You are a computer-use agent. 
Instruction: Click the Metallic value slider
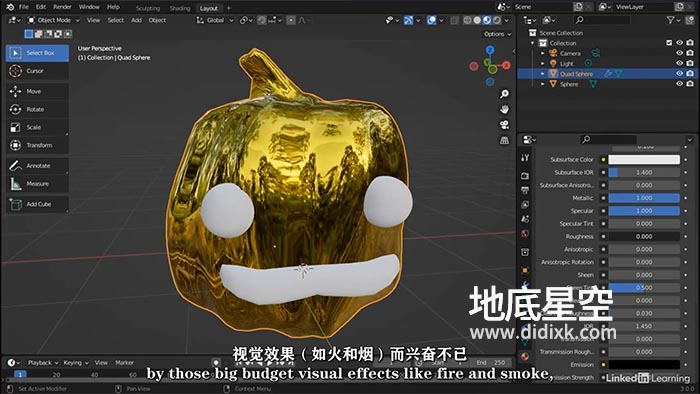644,198
